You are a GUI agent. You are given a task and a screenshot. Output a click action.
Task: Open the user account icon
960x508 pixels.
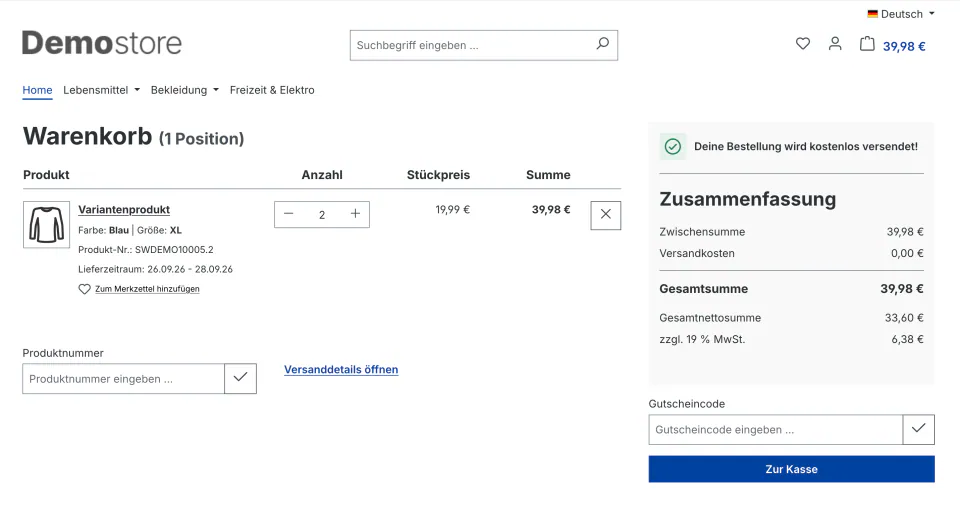835,43
